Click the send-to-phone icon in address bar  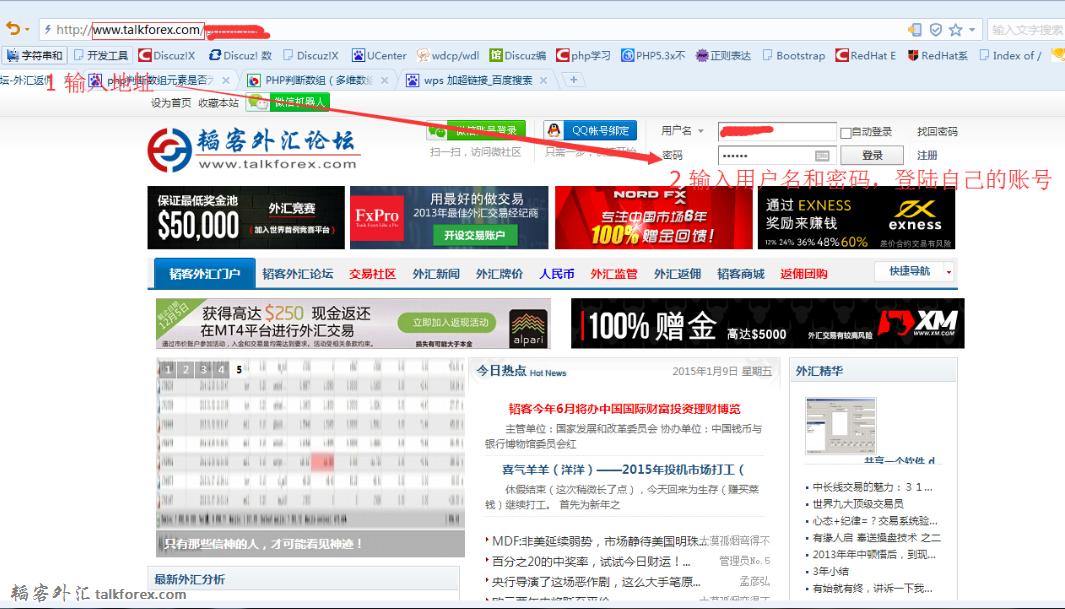coord(915,30)
